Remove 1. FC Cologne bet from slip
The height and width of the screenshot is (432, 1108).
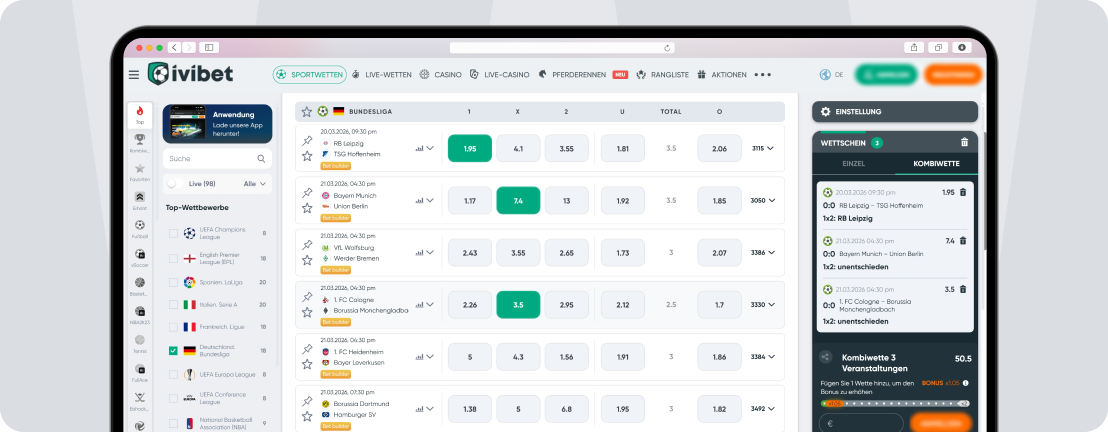tap(962, 290)
